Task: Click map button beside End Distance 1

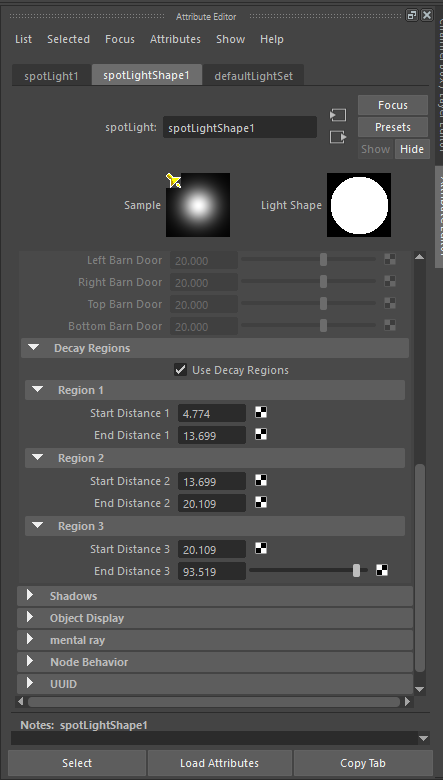Action: coord(261,434)
